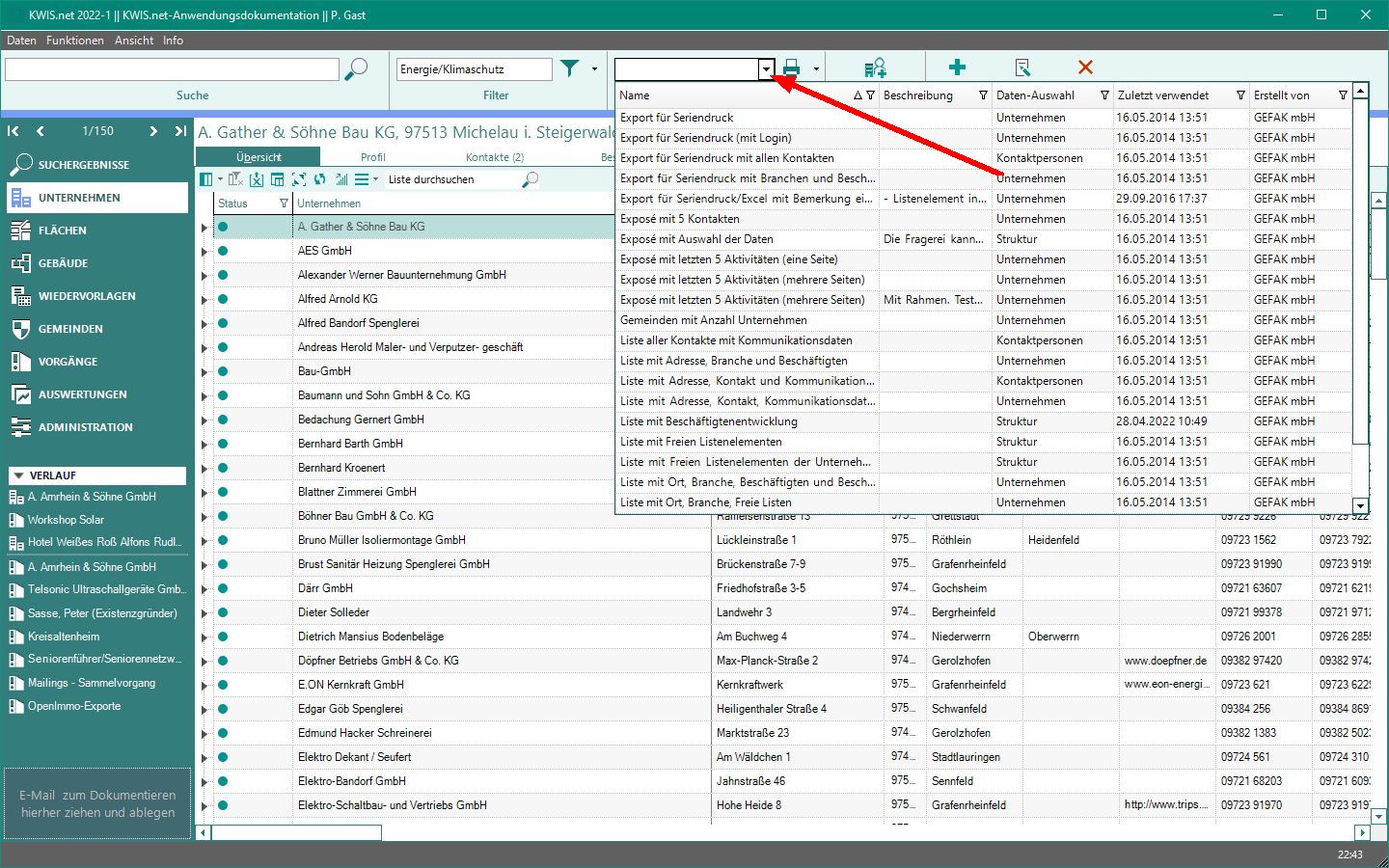Open filter for Status column
This screenshot has width=1389, height=868.
click(x=284, y=203)
